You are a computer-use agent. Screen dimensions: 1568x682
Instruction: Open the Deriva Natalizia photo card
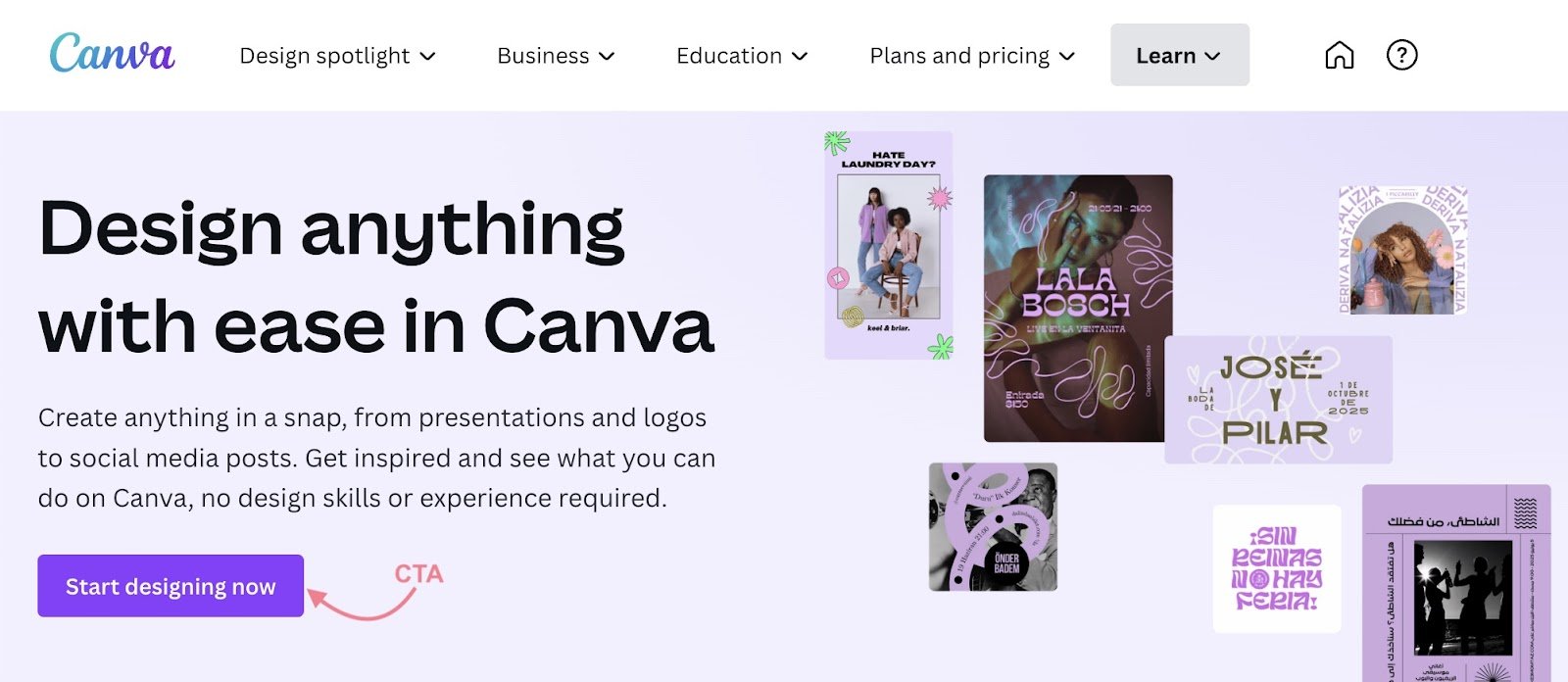click(x=1401, y=250)
